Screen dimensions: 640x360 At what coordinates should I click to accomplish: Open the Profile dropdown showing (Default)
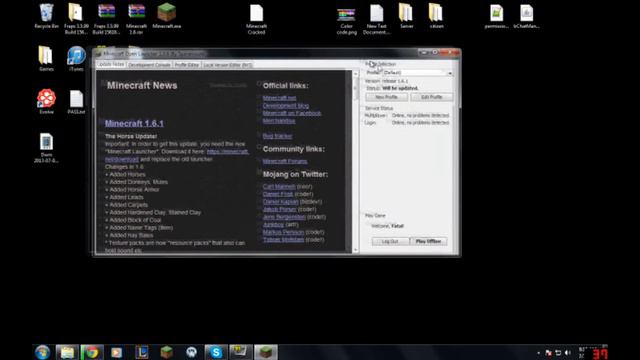coord(417,73)
